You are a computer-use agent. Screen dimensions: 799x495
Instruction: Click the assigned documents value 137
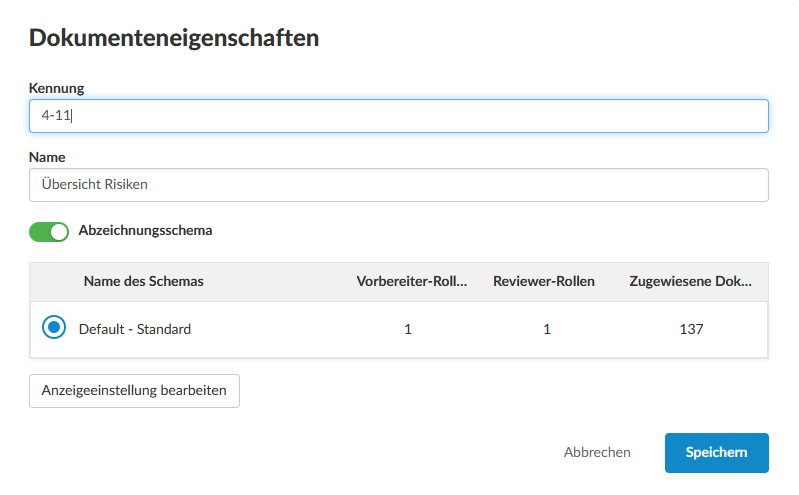coord(691,329)
